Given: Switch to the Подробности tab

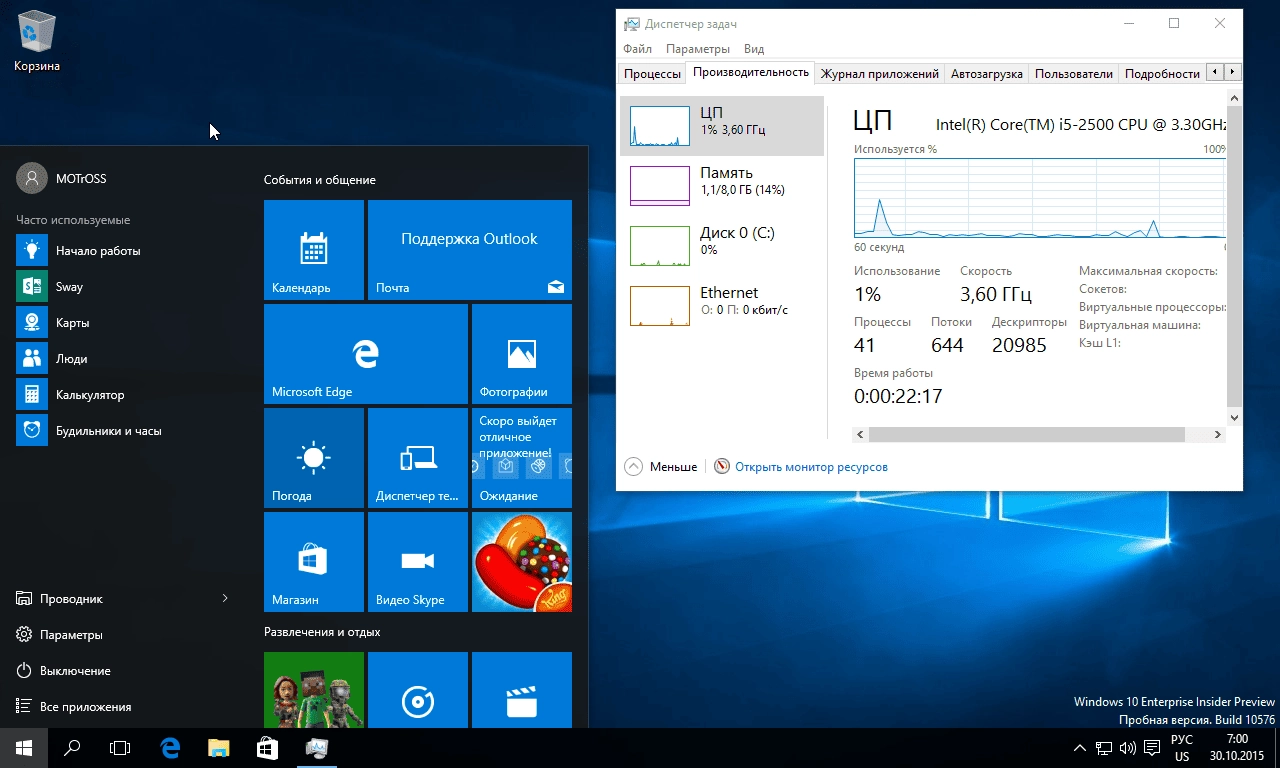Looking at the screenshot, I should tap(1161, 74).
